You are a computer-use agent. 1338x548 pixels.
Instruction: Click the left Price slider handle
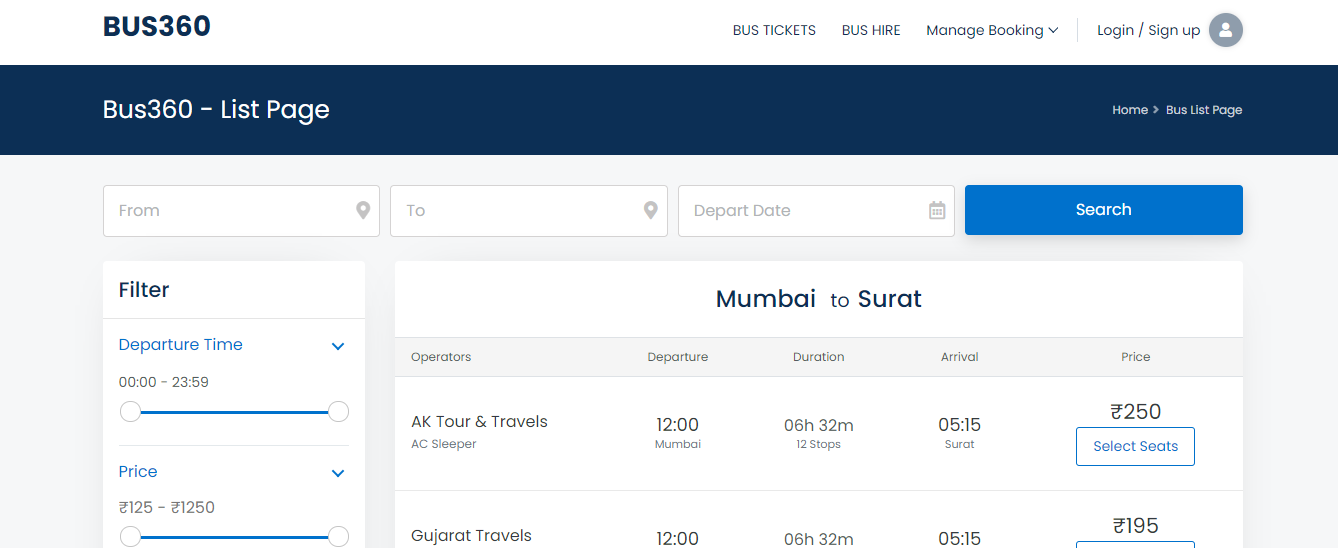(x=130, y=537)
